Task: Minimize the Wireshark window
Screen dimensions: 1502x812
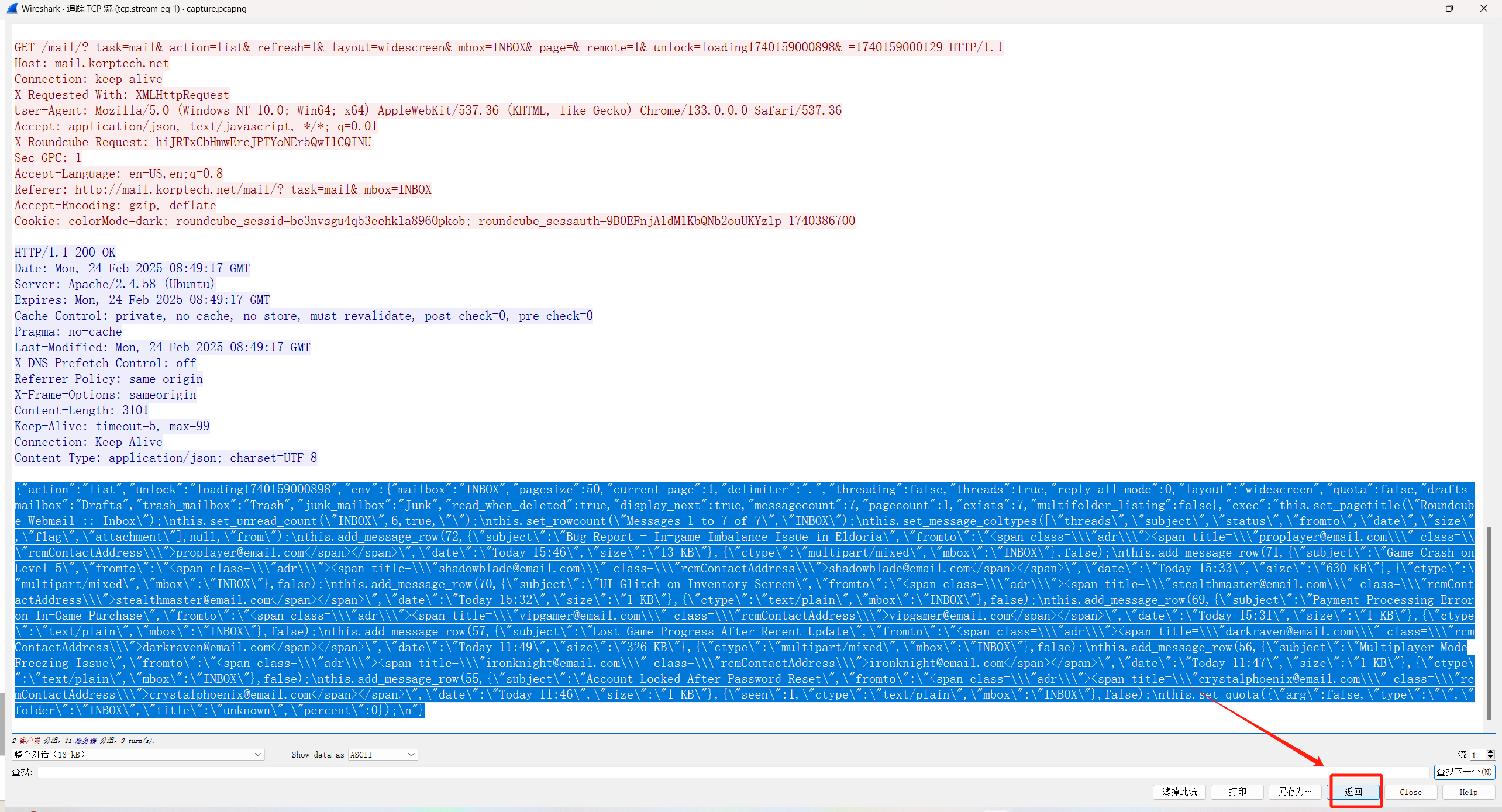Action: click(x=1415, y=8)
